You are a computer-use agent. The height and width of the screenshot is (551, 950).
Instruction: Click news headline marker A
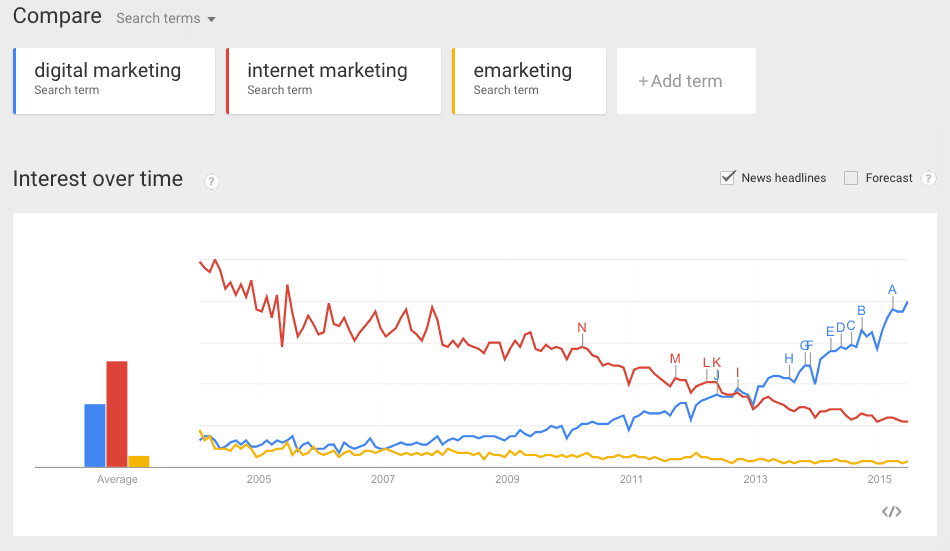(x=892, y=290)
